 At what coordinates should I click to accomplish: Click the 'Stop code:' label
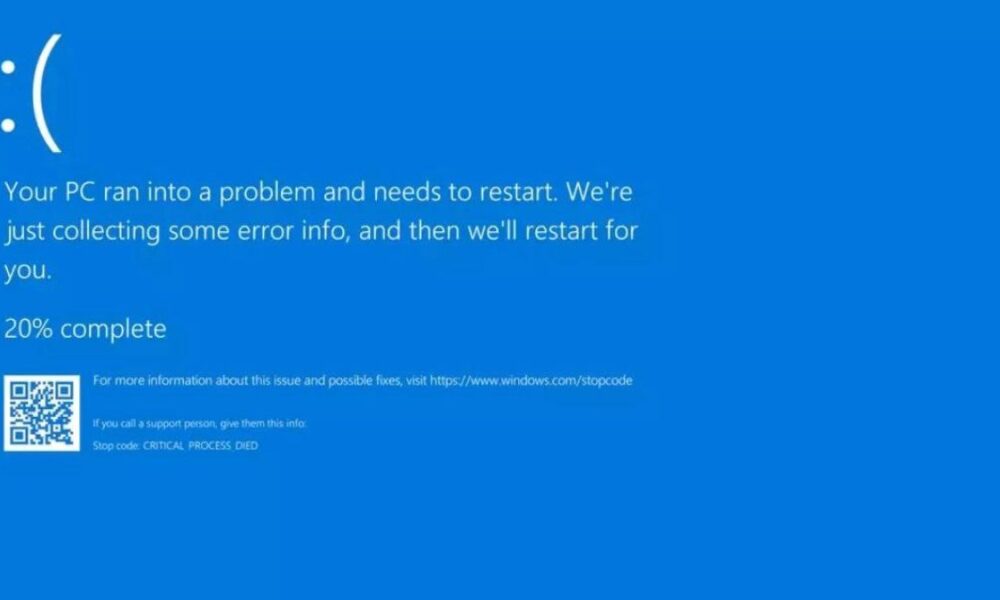(116, 446)
